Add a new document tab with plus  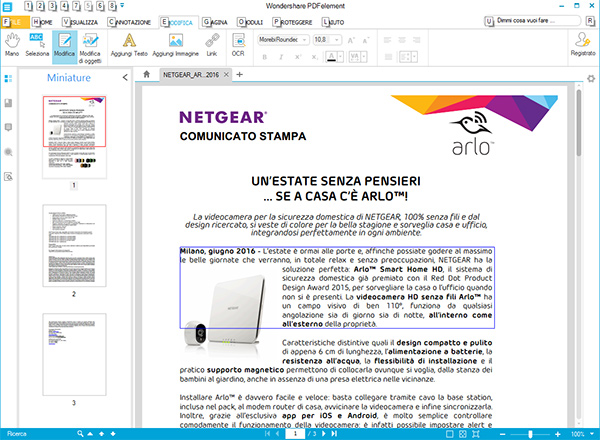(x=240, y=74)
